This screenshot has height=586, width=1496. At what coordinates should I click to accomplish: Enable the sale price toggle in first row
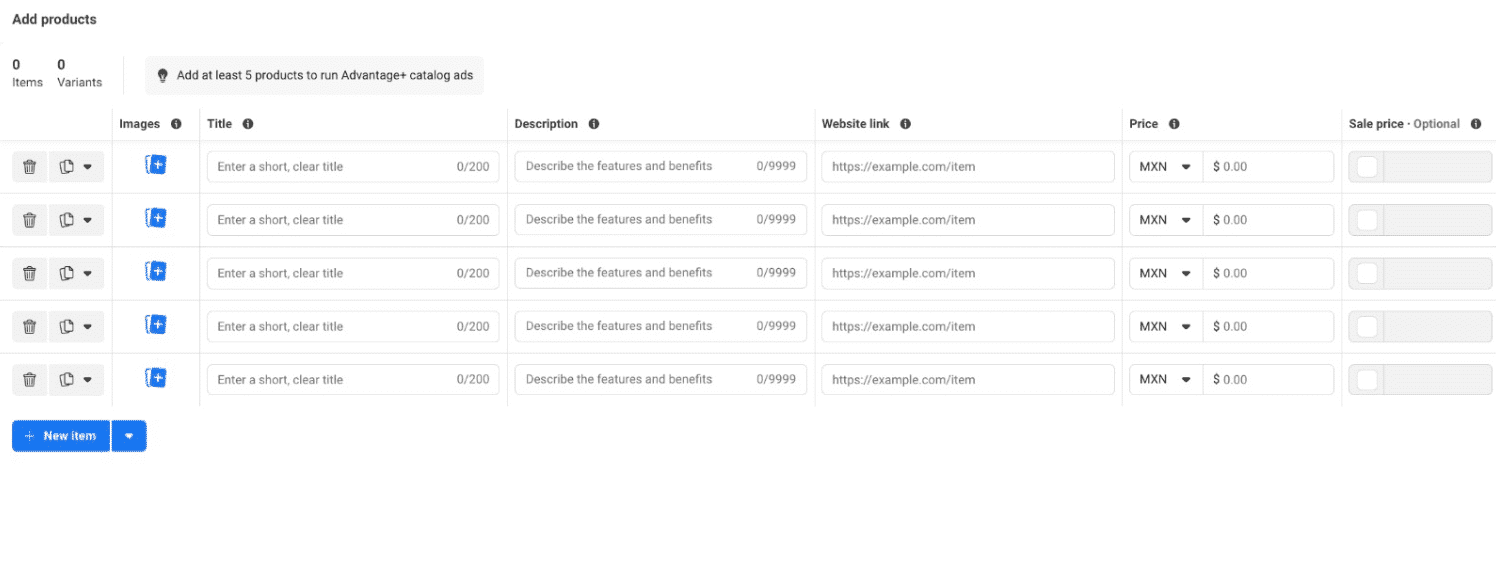tap(1367, 167)
